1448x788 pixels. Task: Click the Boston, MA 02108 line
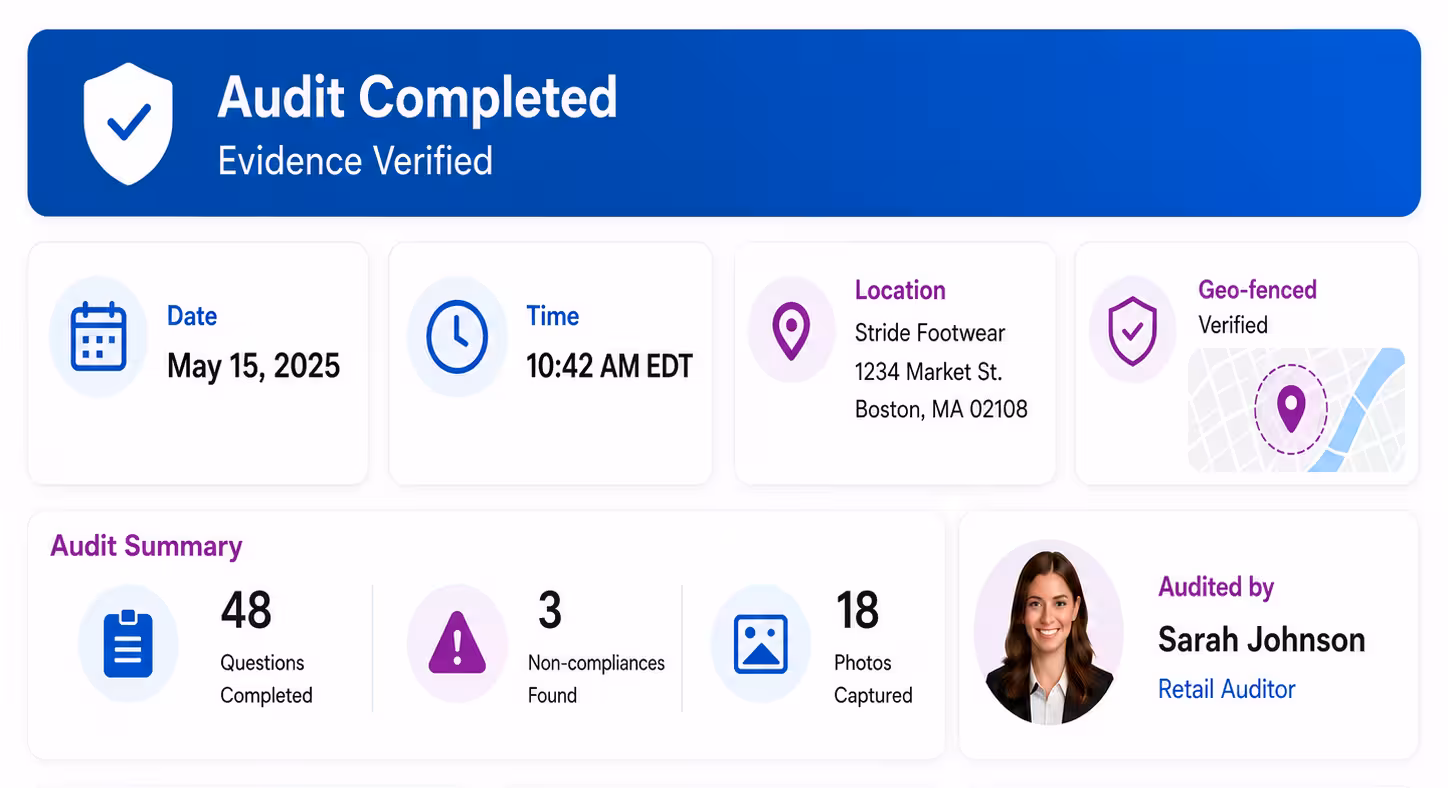[x=941, y=410]
